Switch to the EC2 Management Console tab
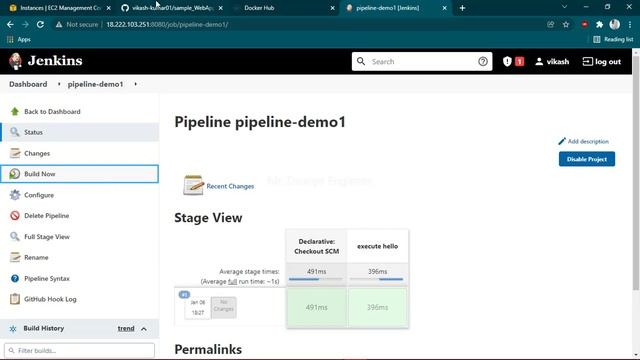The width and height of the screenshot is (640, 360). pyautogui.click(x=60, y=8)
